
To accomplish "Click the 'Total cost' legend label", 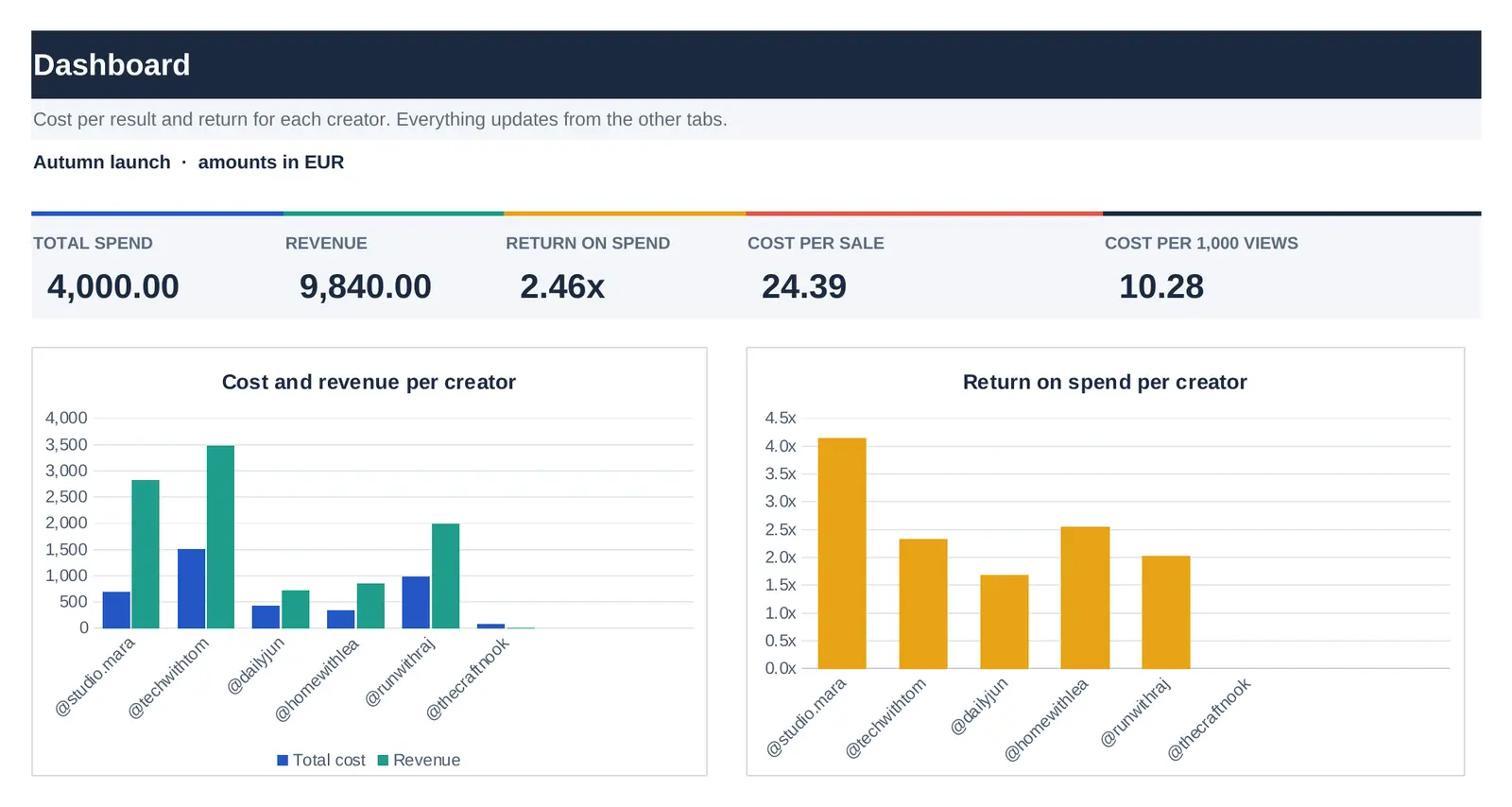I will click(x=329, y=761).
